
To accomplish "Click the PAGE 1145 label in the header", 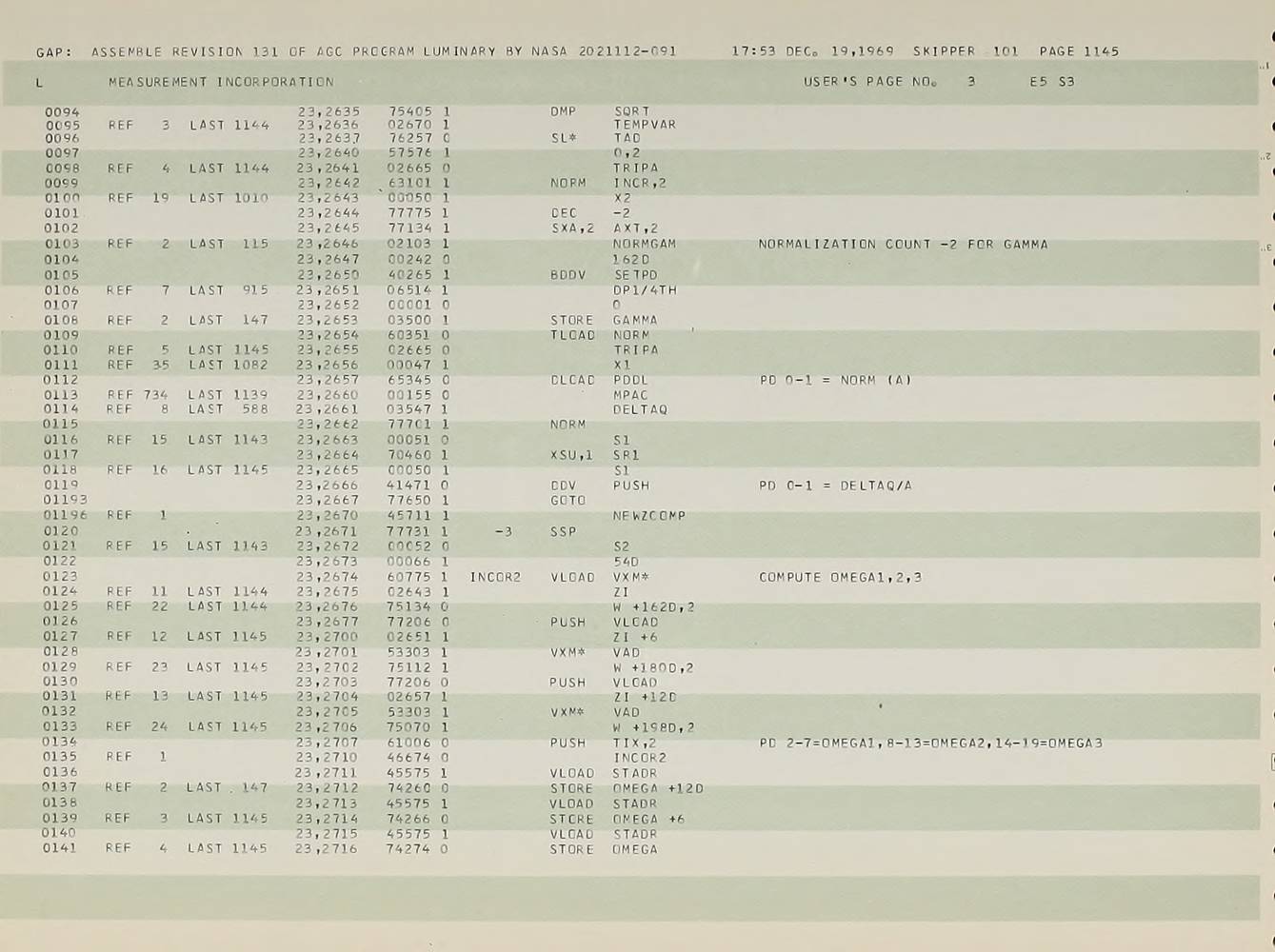I will (1079, 51).
